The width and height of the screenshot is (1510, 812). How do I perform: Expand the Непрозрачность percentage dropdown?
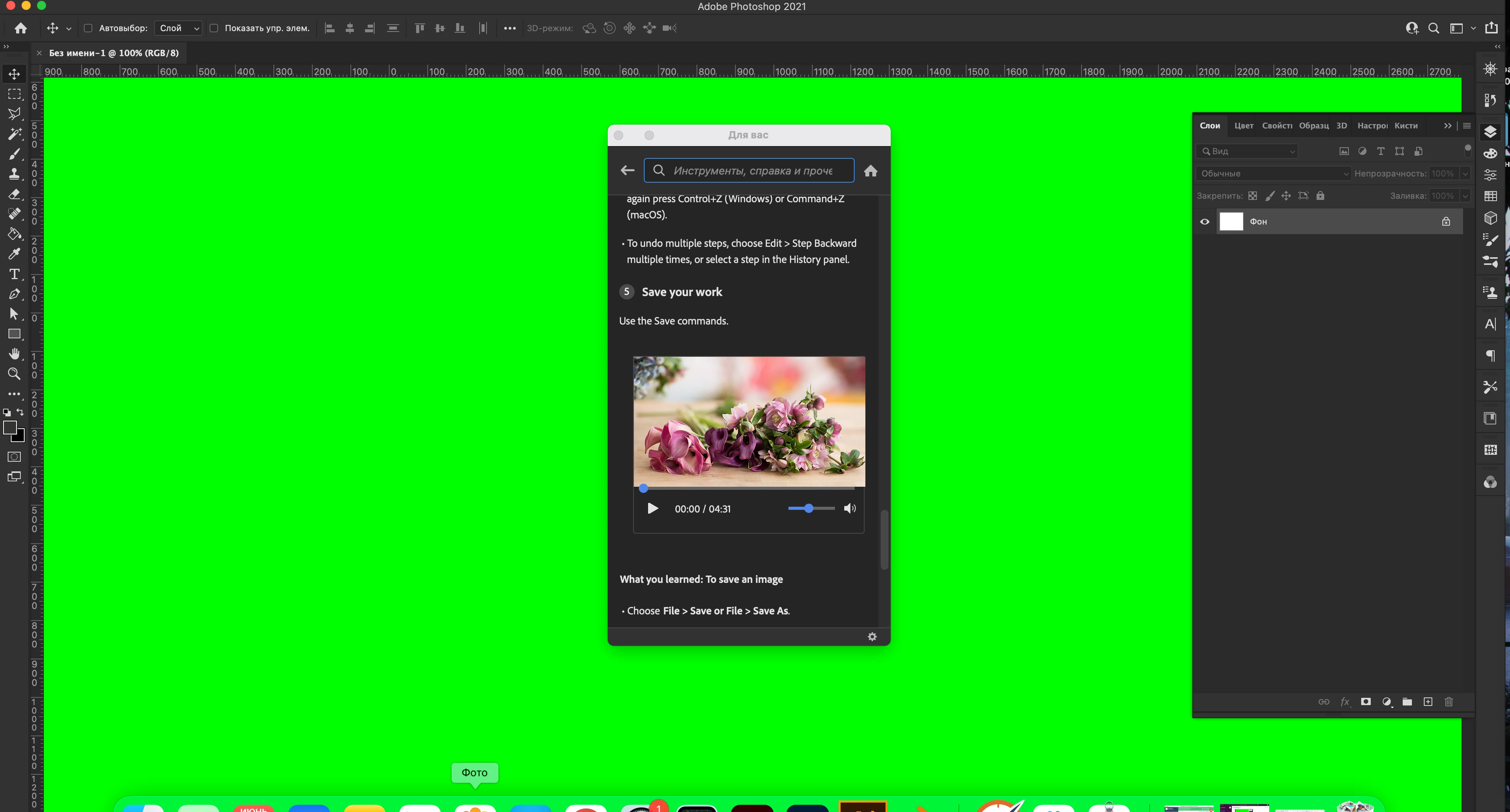pyautogui.click(x=1465, y=173)
